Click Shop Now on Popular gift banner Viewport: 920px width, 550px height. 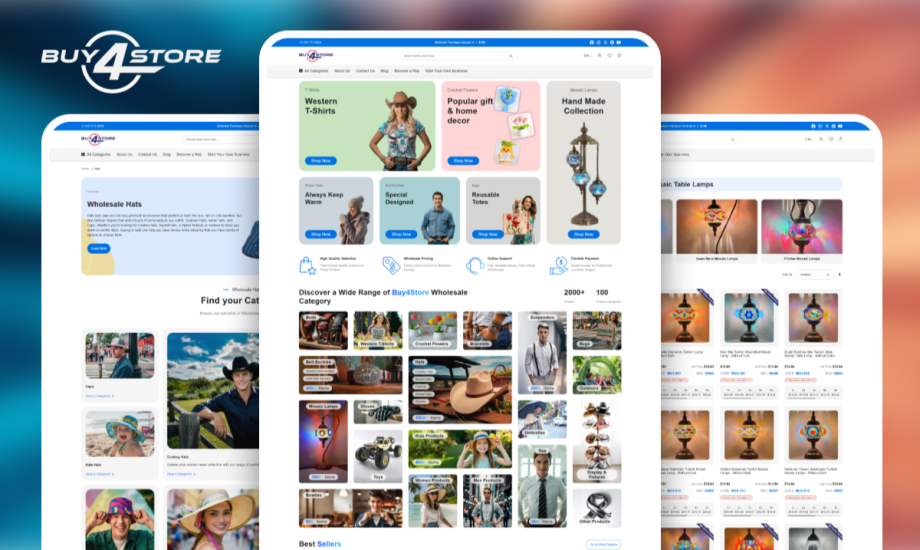pos(463,160)
